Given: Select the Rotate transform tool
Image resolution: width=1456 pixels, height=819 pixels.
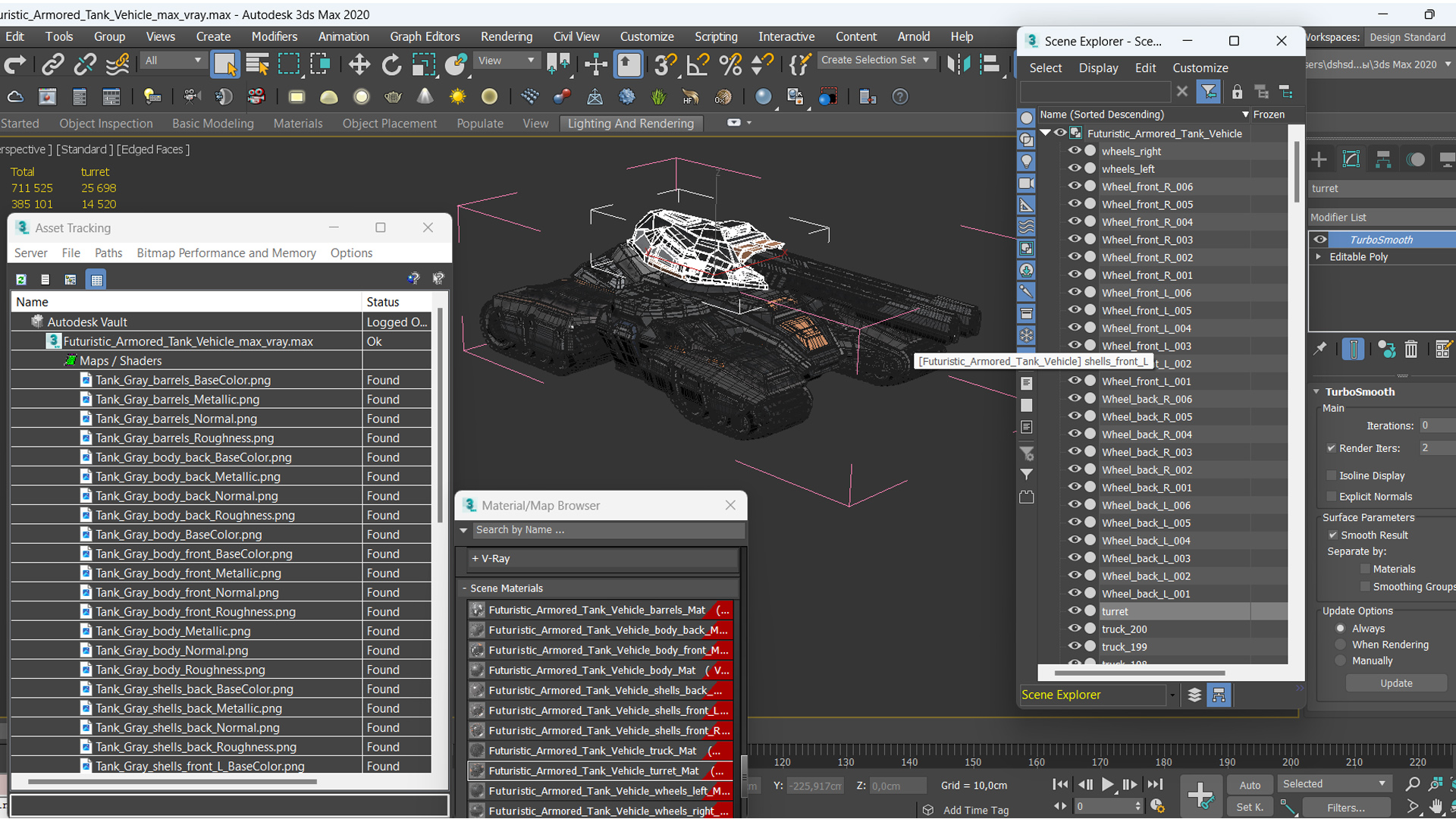Looking at the screenshot, I should [x=391, y=64].
